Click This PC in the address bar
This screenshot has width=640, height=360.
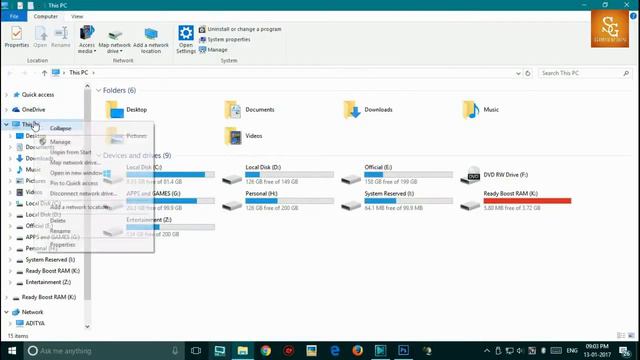[78, 73]
